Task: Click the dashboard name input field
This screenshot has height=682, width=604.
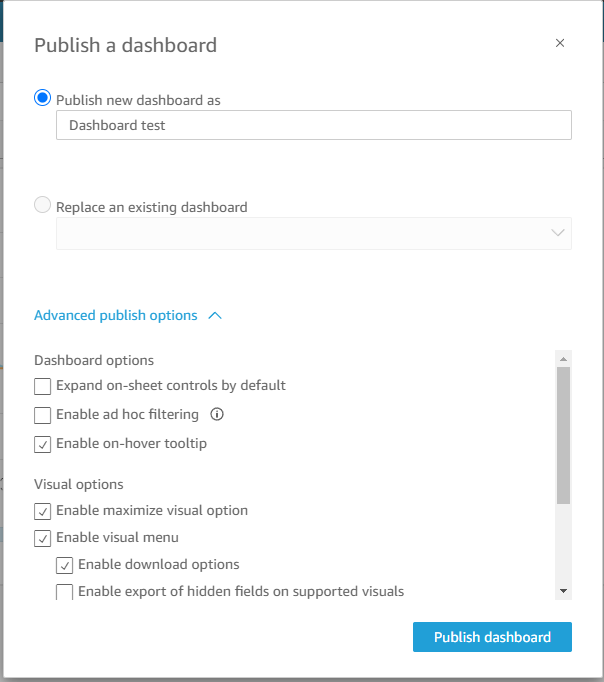Action: tap(314, 125)
